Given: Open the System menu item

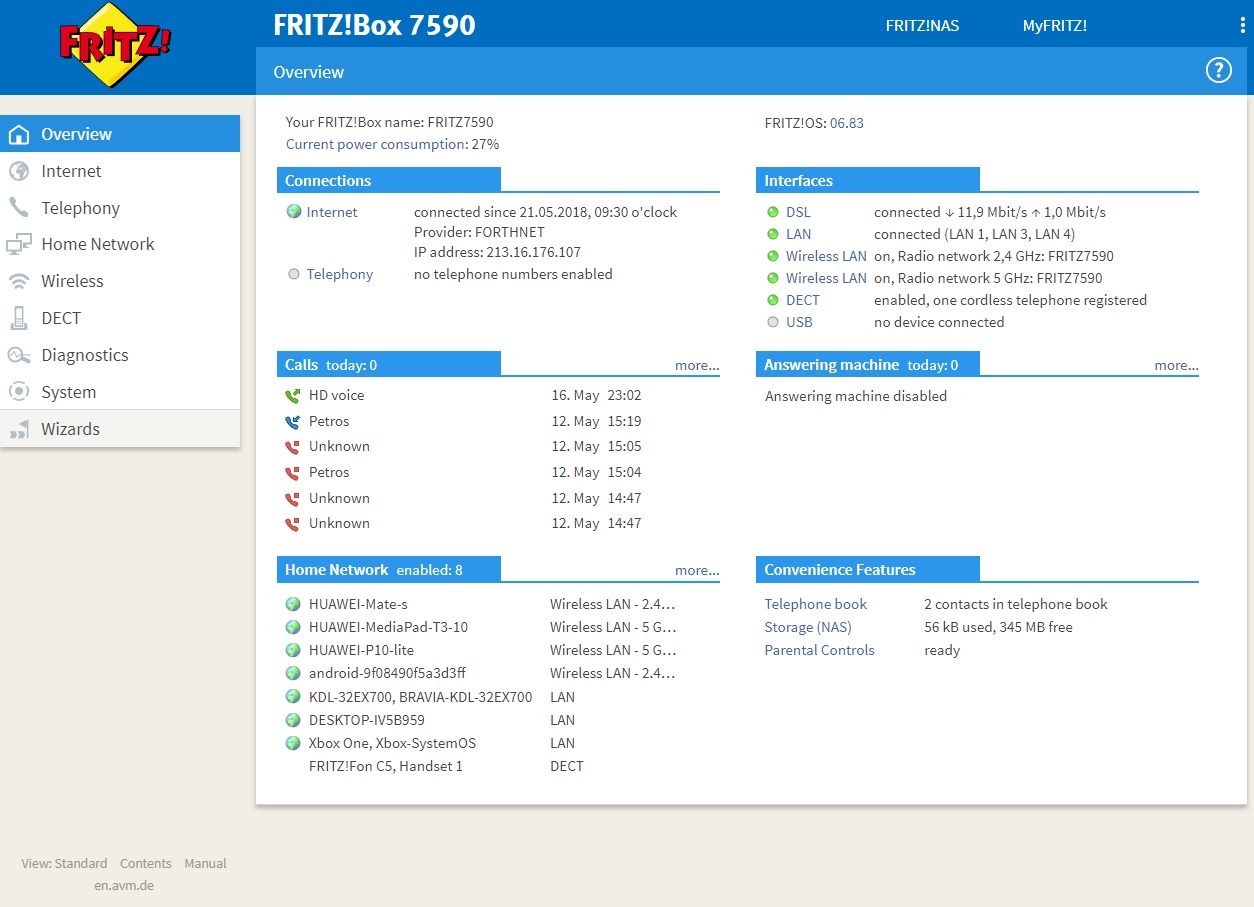Looking at the screenshot, I should point(120,392).
